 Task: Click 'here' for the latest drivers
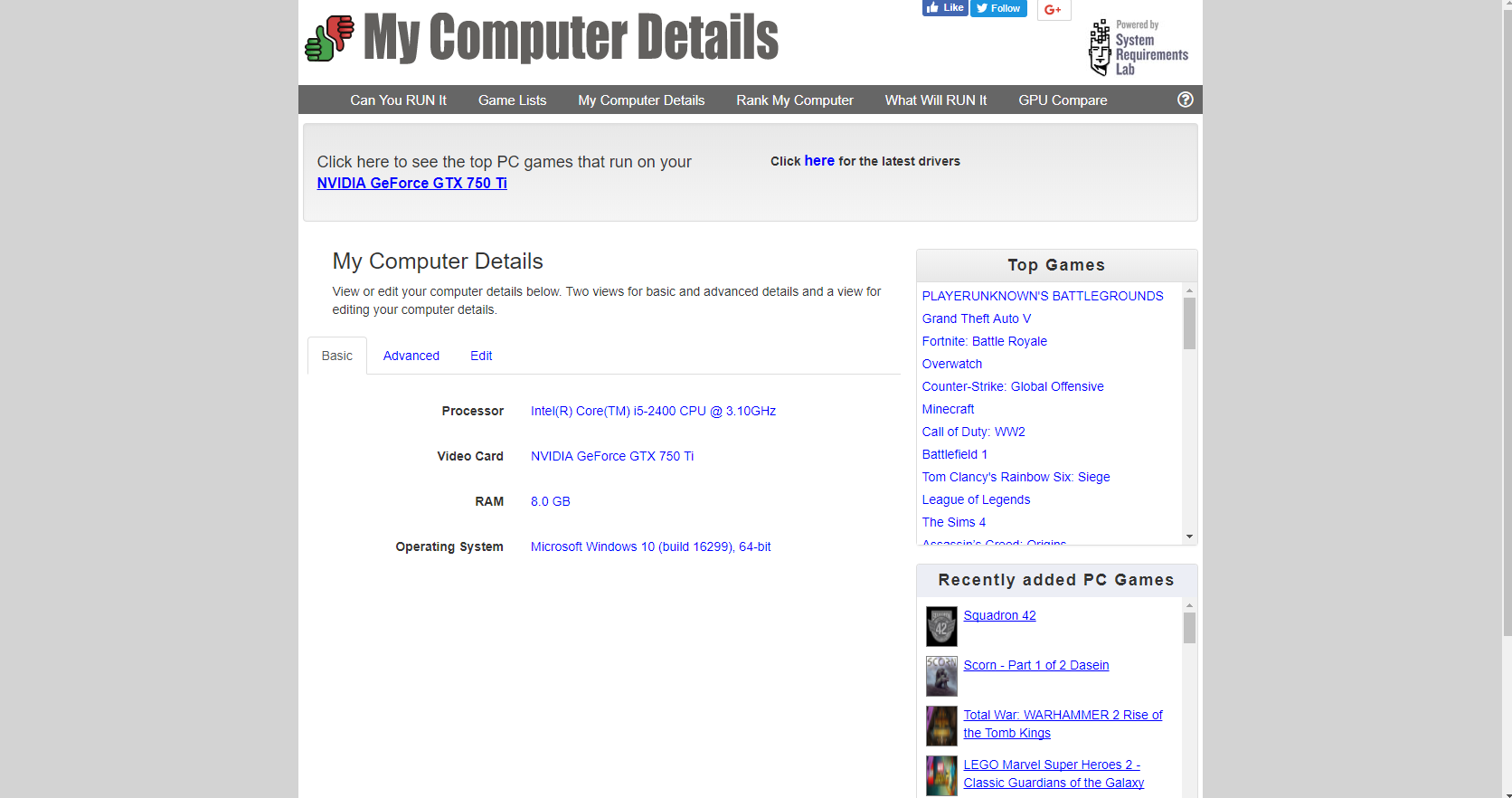819,160
